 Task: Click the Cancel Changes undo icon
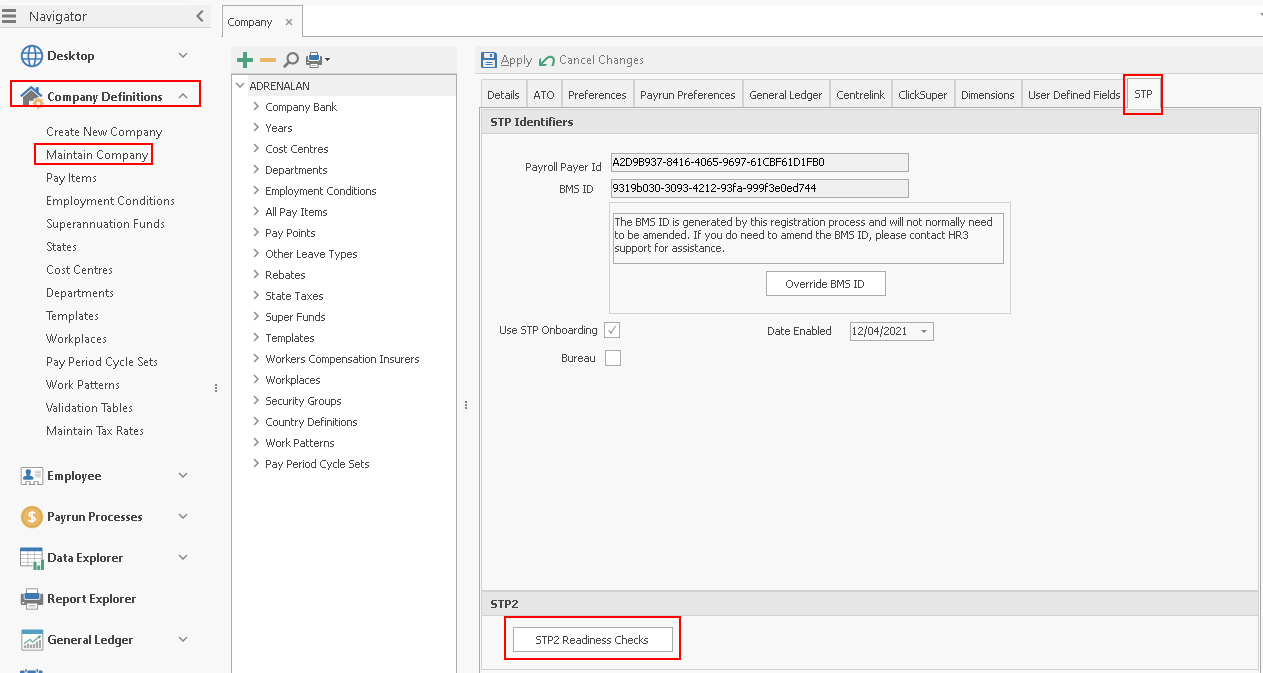[x=547, y=60]
